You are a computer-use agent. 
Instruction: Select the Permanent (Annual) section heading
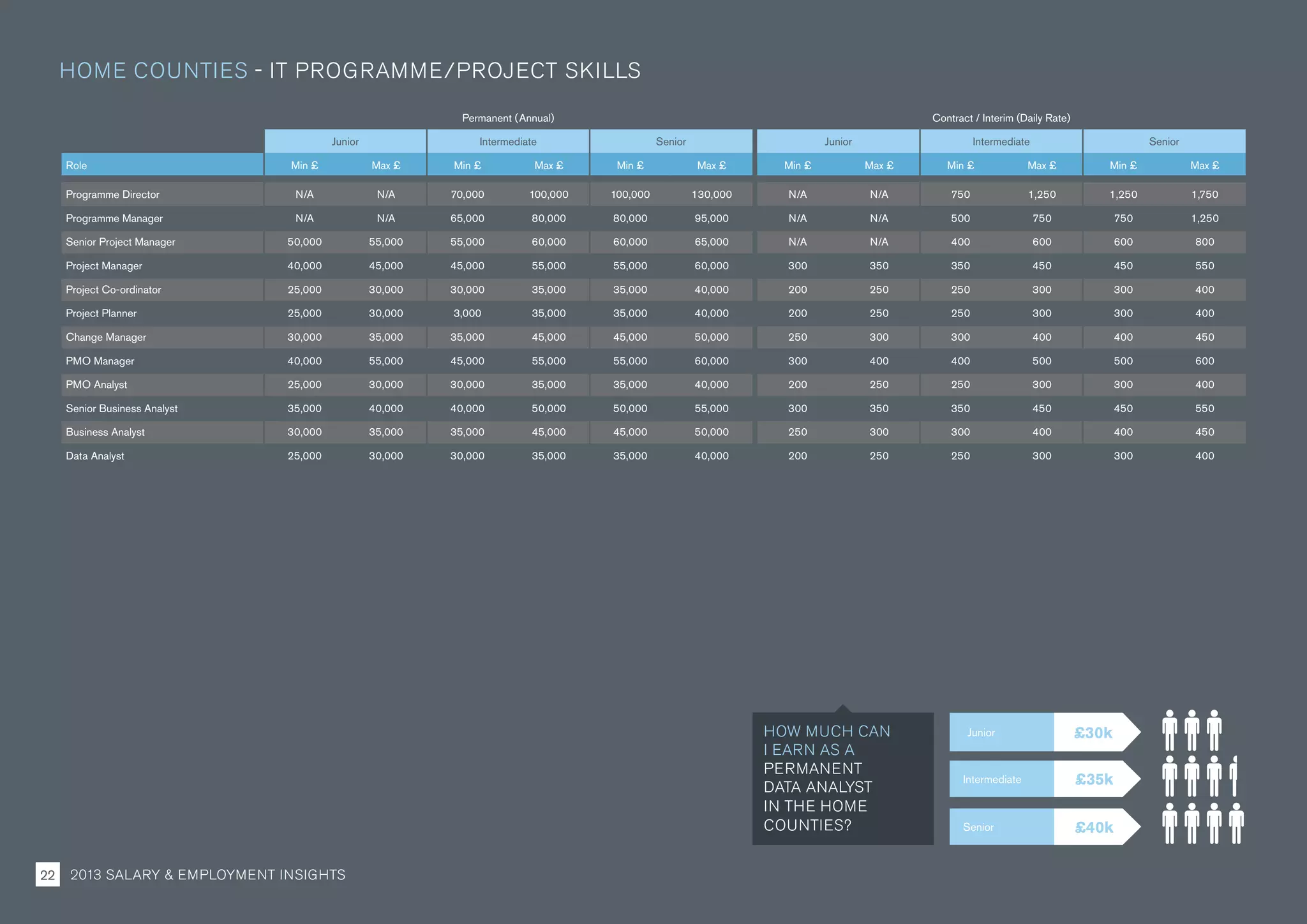(508, 118)
